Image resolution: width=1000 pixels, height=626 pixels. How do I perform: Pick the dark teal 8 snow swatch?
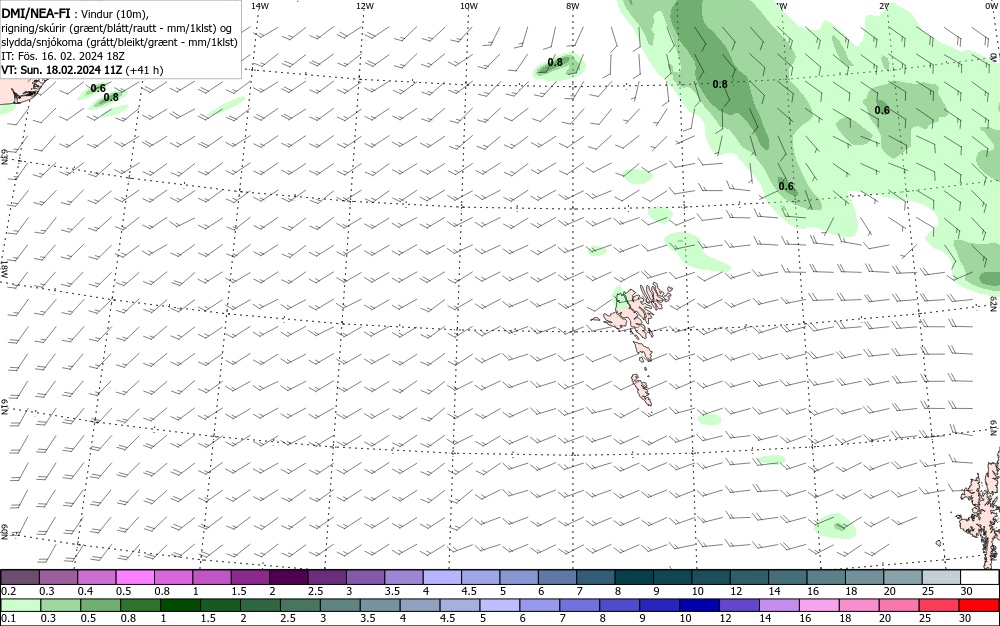pyautogui.click(x=635, y=578)
